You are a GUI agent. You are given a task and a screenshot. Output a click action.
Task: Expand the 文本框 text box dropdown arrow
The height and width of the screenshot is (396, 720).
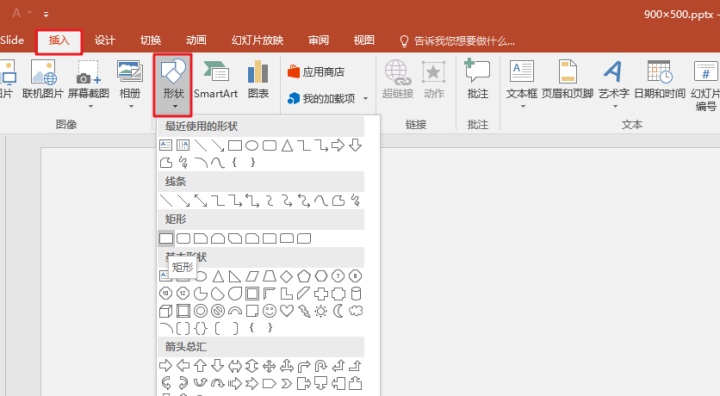point(523,107)
